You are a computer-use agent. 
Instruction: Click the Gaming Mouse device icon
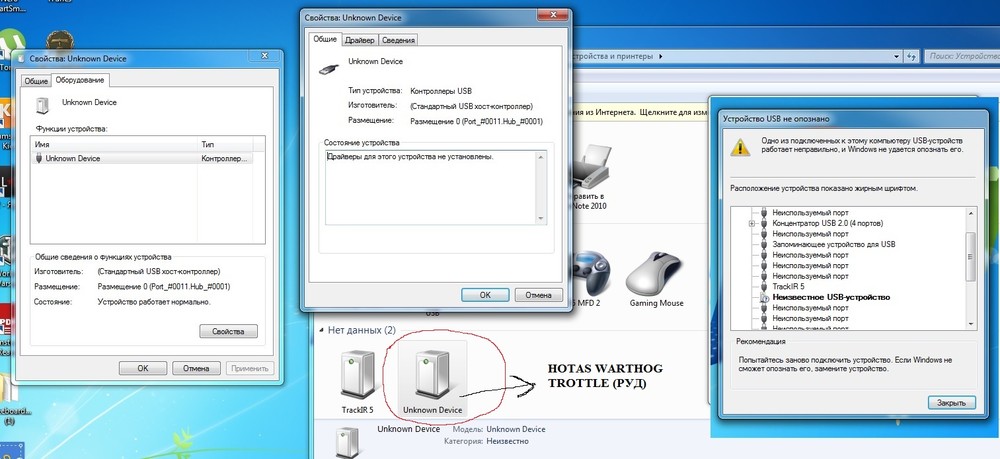tap(656, 273)
